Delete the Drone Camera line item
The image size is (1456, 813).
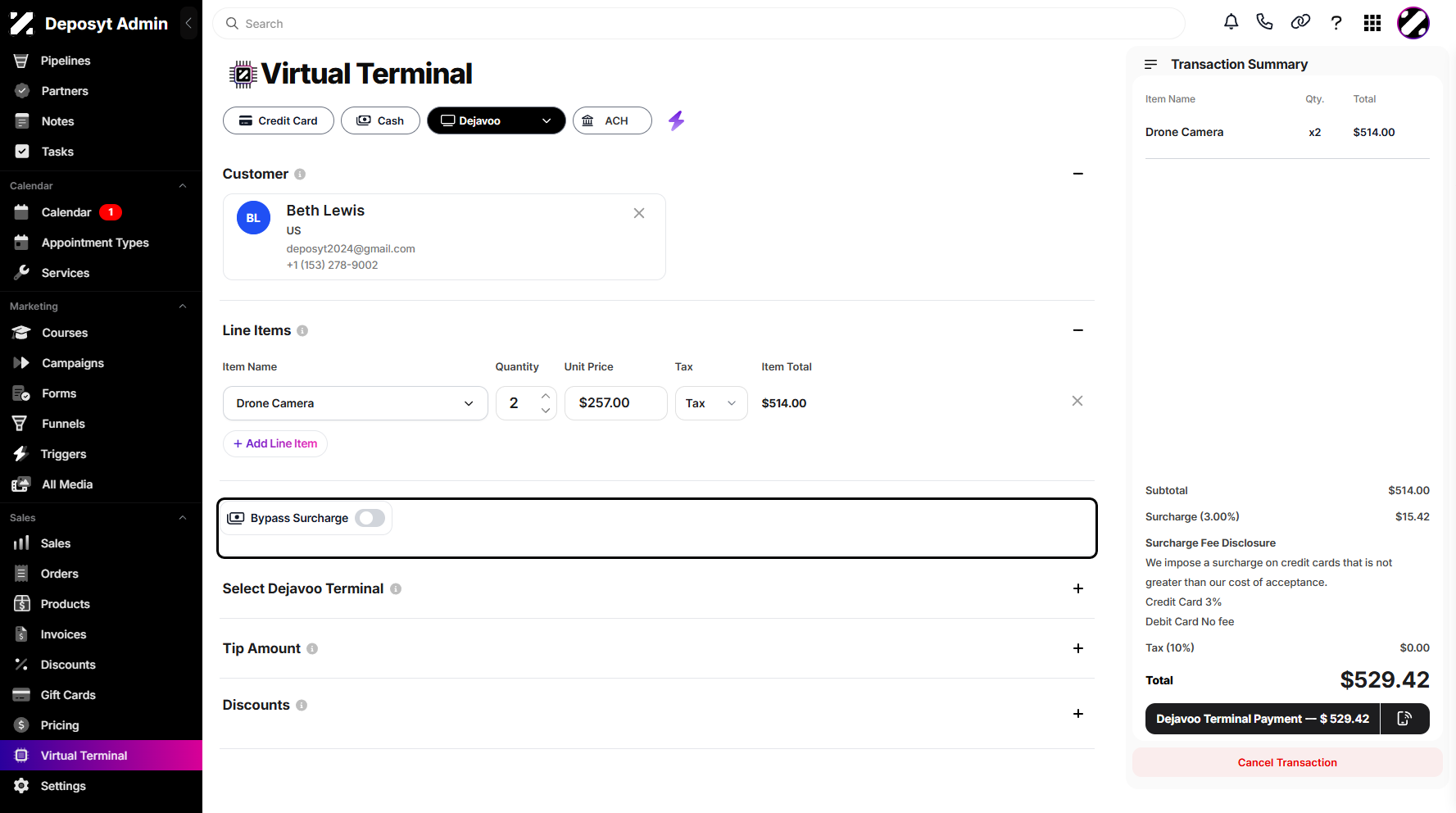[1077, 401]
